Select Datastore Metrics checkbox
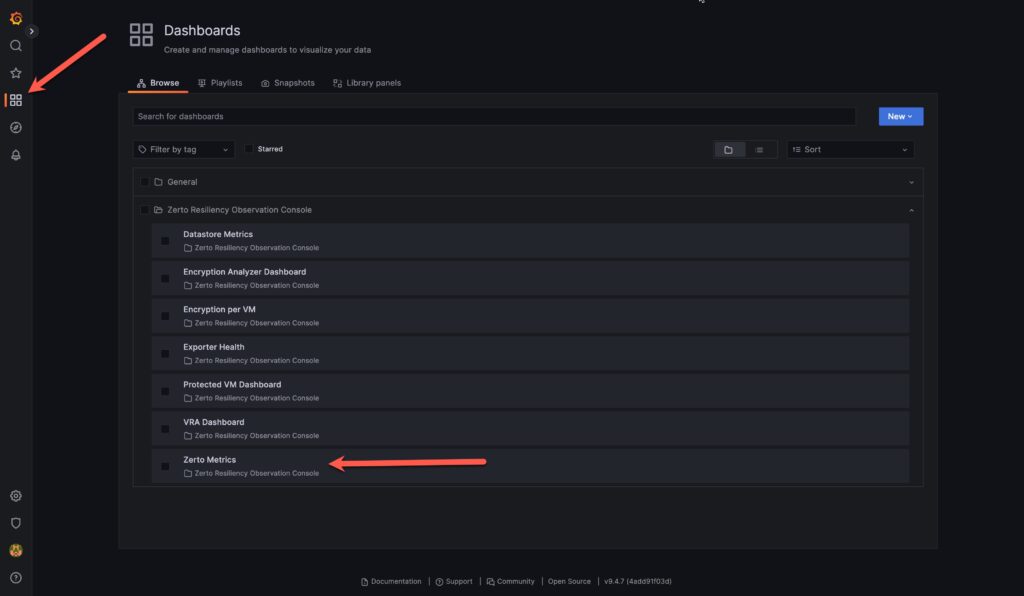This screenshot has height=596, width=1024. (165, 241)
